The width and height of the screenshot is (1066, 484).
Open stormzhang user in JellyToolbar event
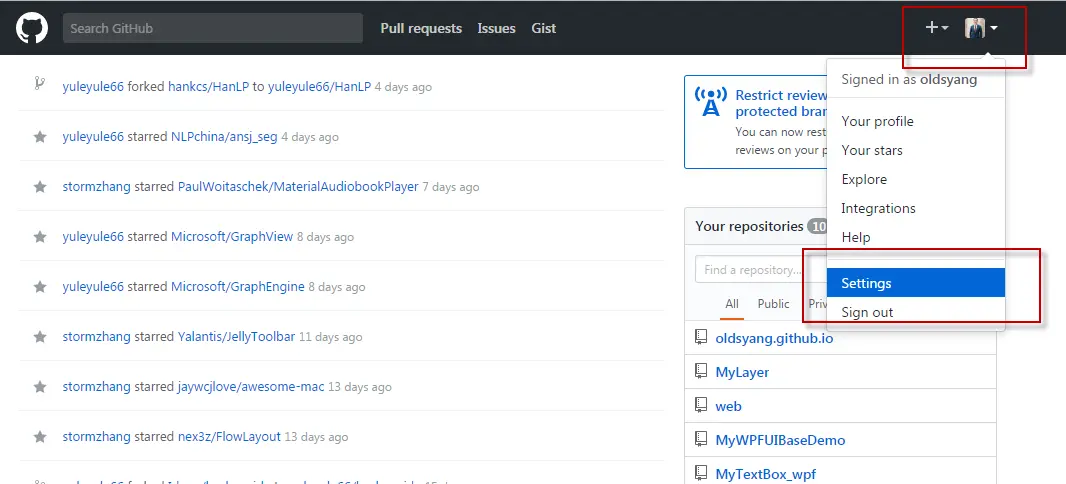pyautogui.click(x=97, y=336)
